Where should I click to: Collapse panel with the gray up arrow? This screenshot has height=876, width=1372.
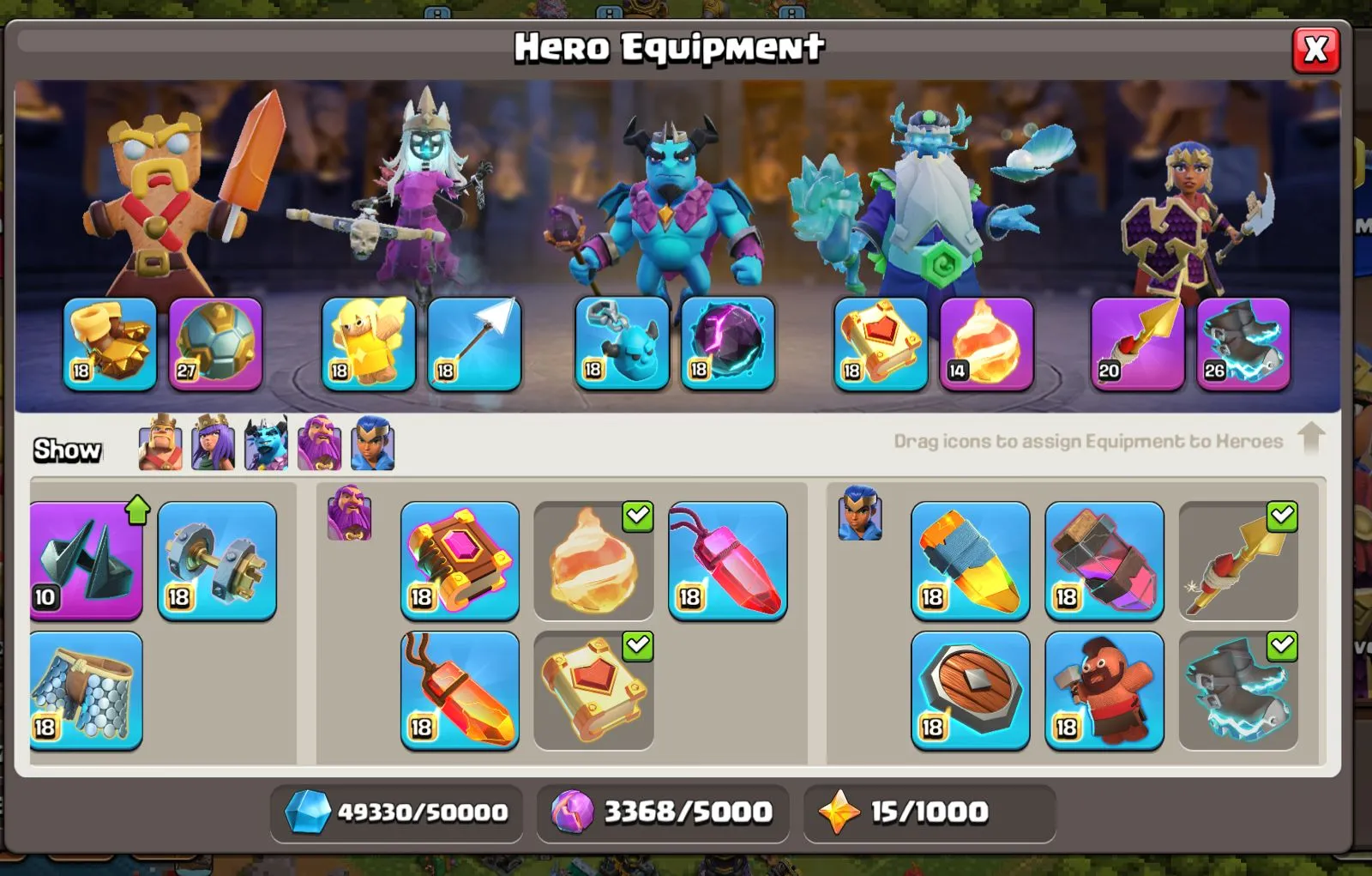(x=1311, y=438)
